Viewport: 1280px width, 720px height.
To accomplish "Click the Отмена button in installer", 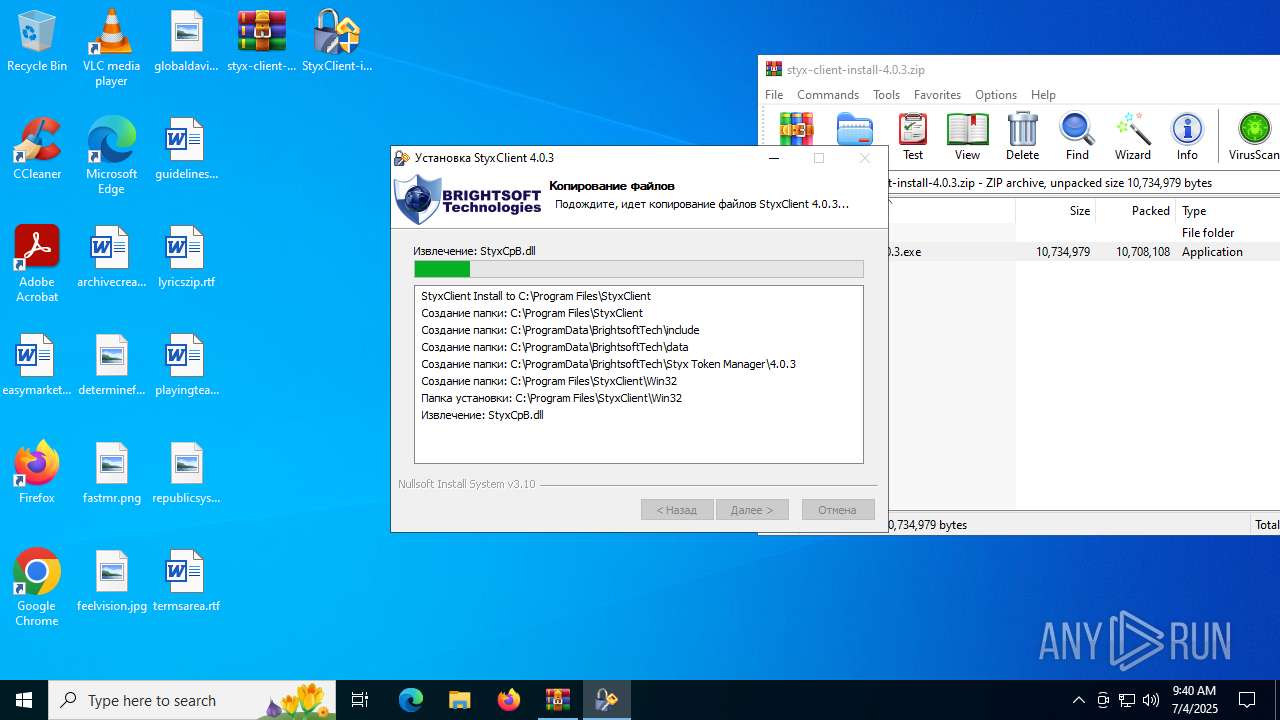I will click(838, 510).
